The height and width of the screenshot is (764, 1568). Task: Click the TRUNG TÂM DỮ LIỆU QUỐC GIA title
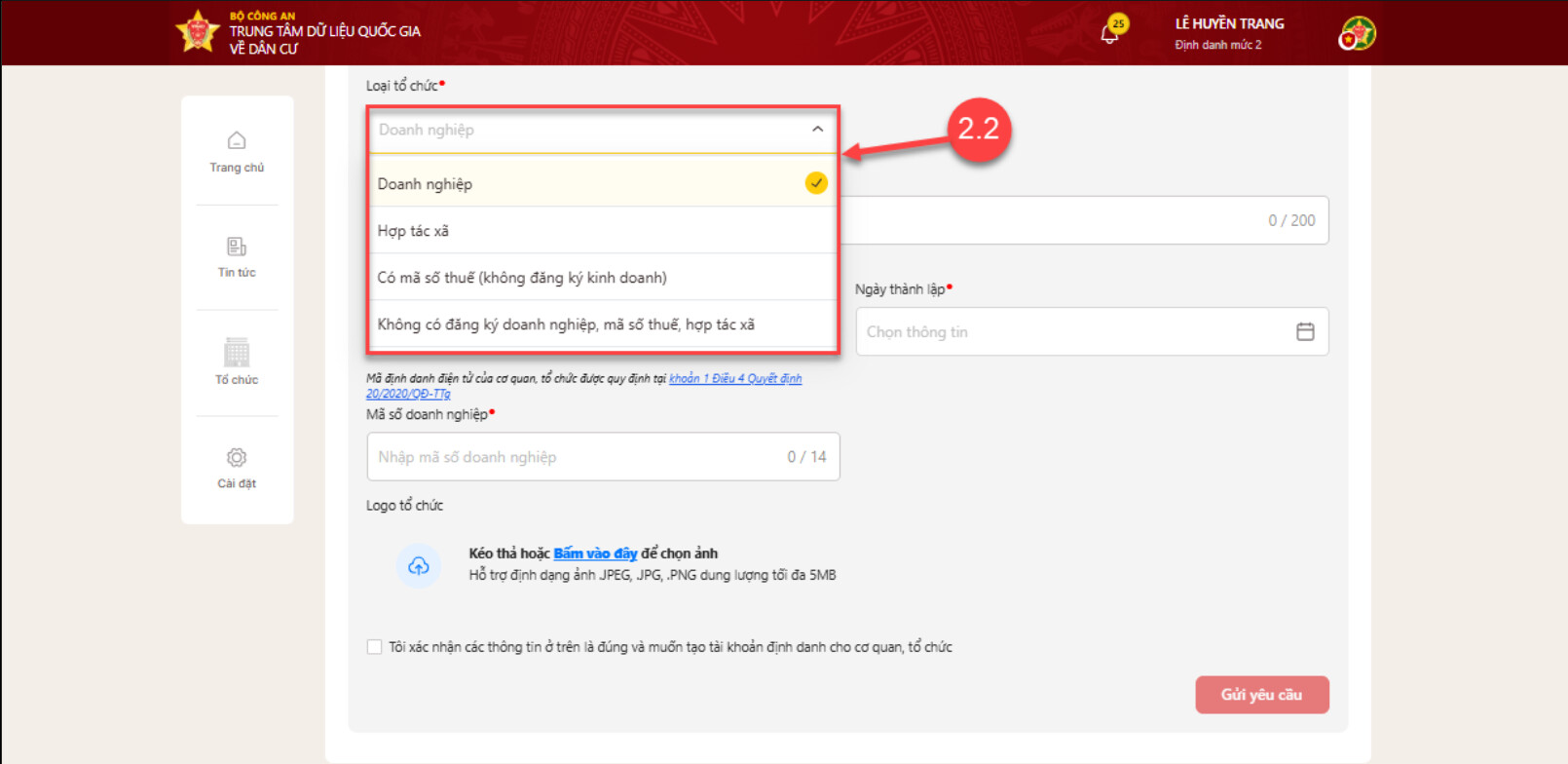point(325,39)
